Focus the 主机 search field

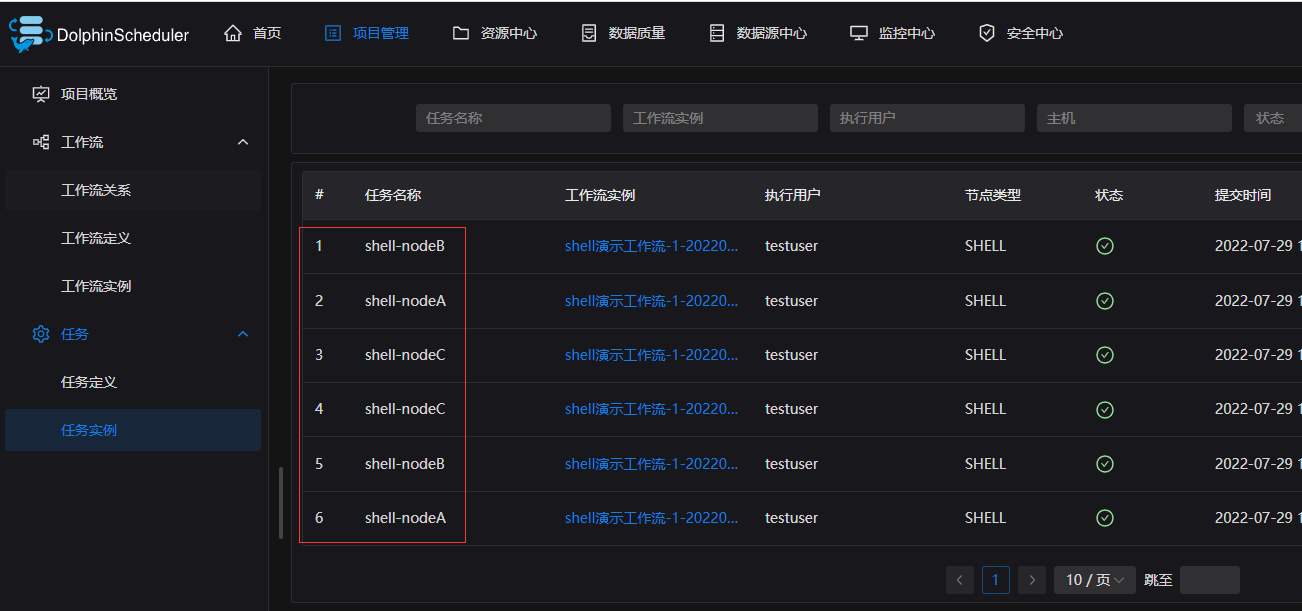click(1134, 118)
